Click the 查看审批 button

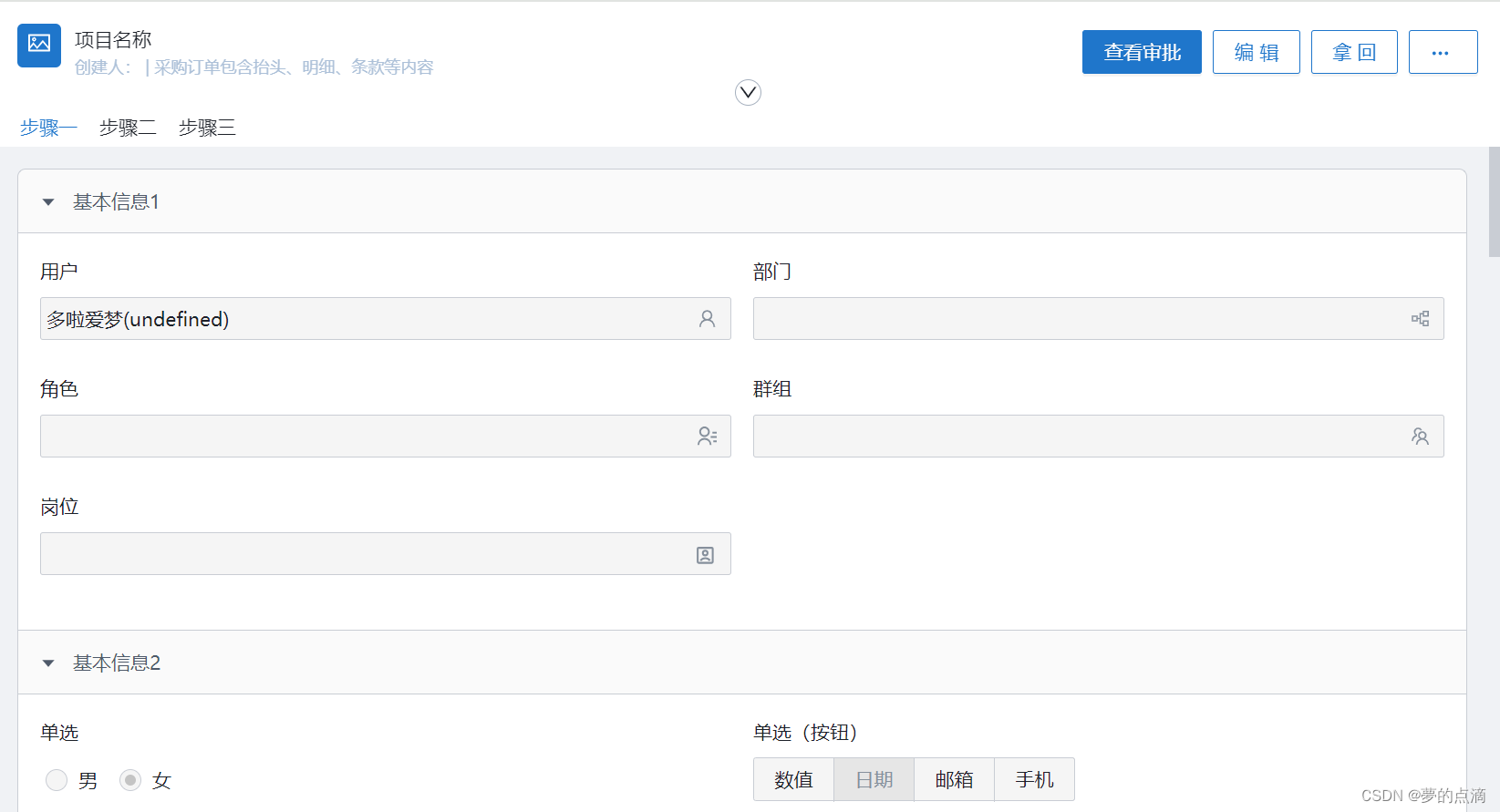click(x=1142, y=52)
